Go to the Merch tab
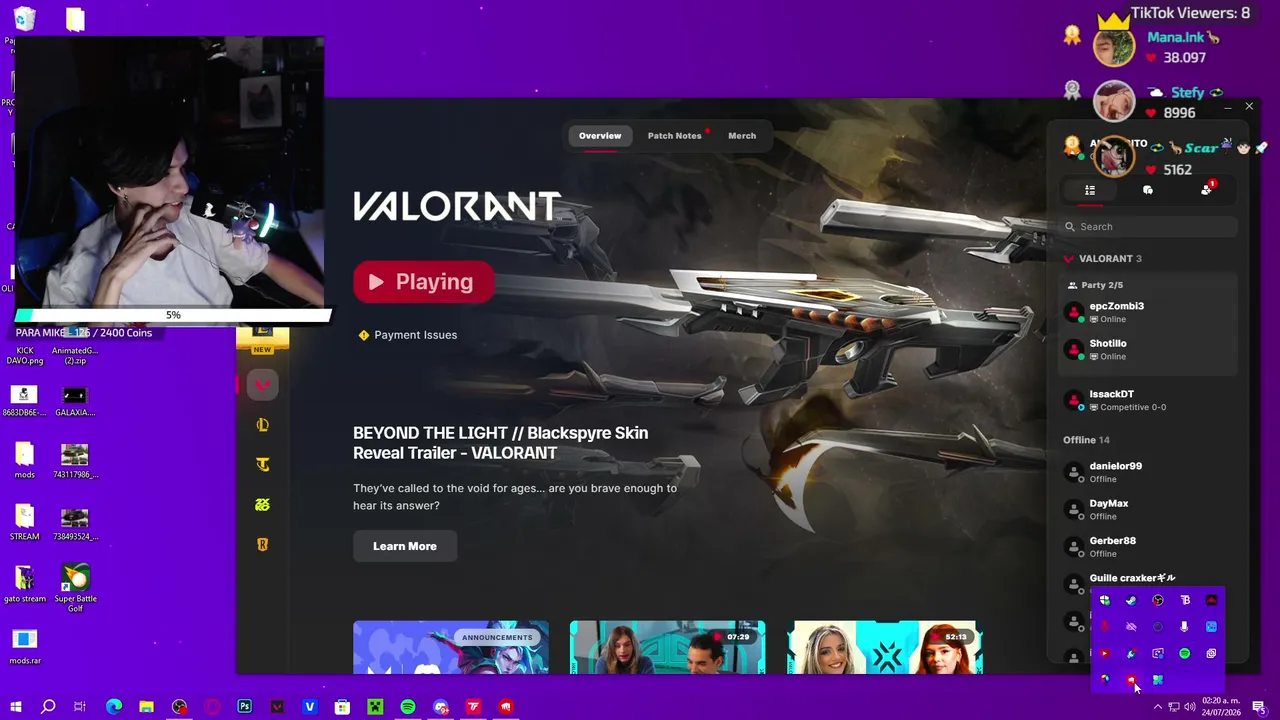The height and width of the screenshot is (720, 1280). point(742,136)
